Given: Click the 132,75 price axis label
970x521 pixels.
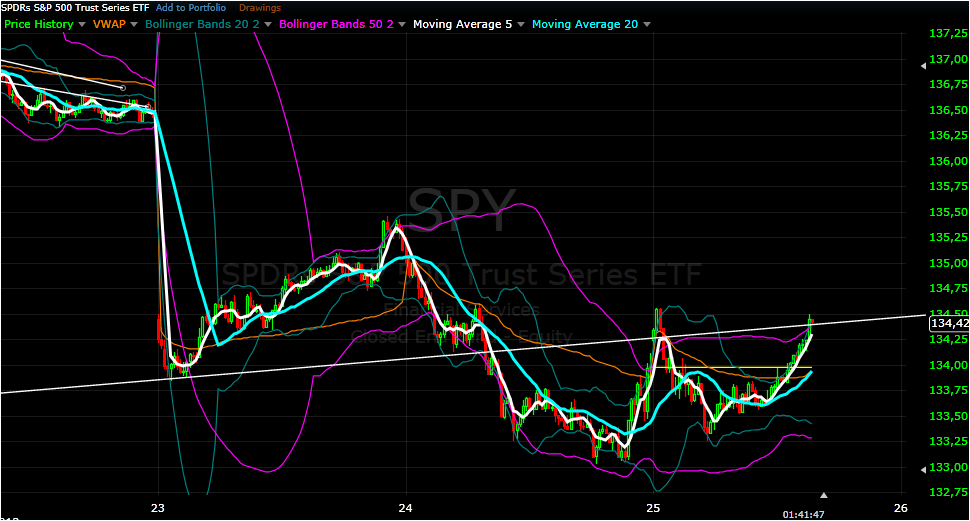Looking at the screenshot, I should pos(949,493).
